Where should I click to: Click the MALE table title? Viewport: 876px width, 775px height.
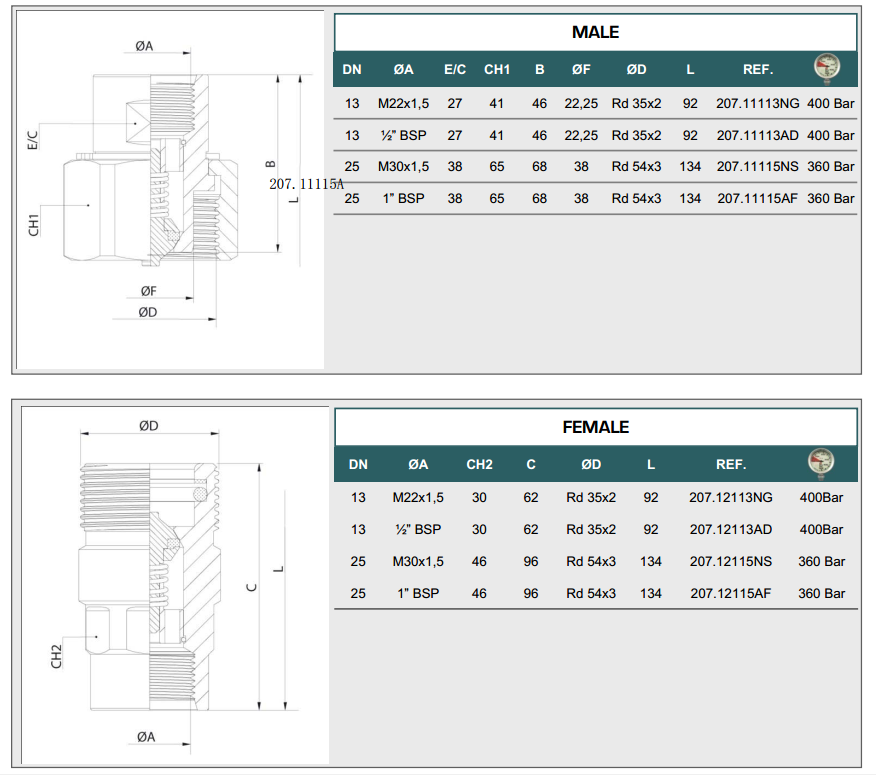coord(595,32)
